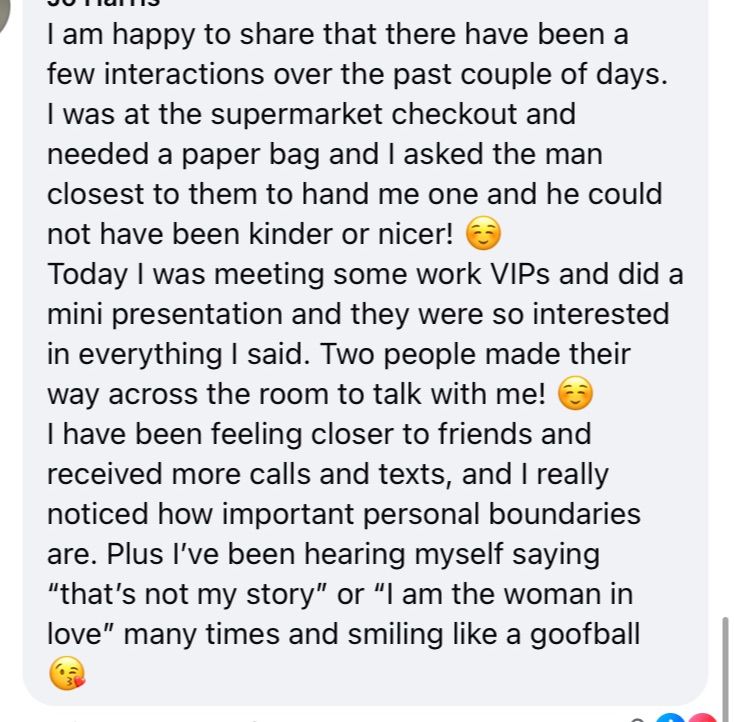The height and width of the screenshot is (722, 734).
Task: Click the words "paper bag" in the comment
Action: [250, 155]
